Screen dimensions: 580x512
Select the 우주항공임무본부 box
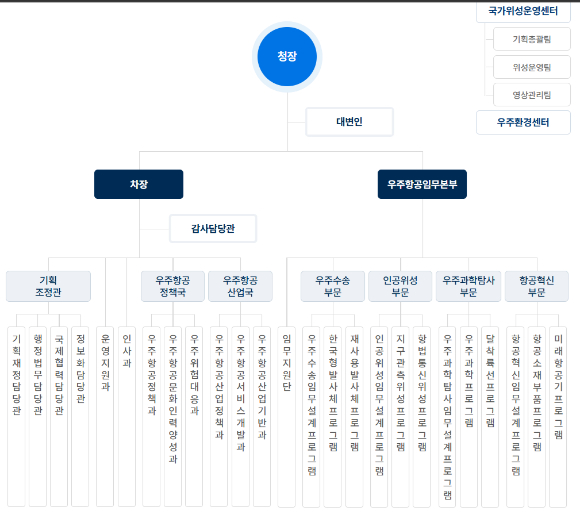point(422,184)
